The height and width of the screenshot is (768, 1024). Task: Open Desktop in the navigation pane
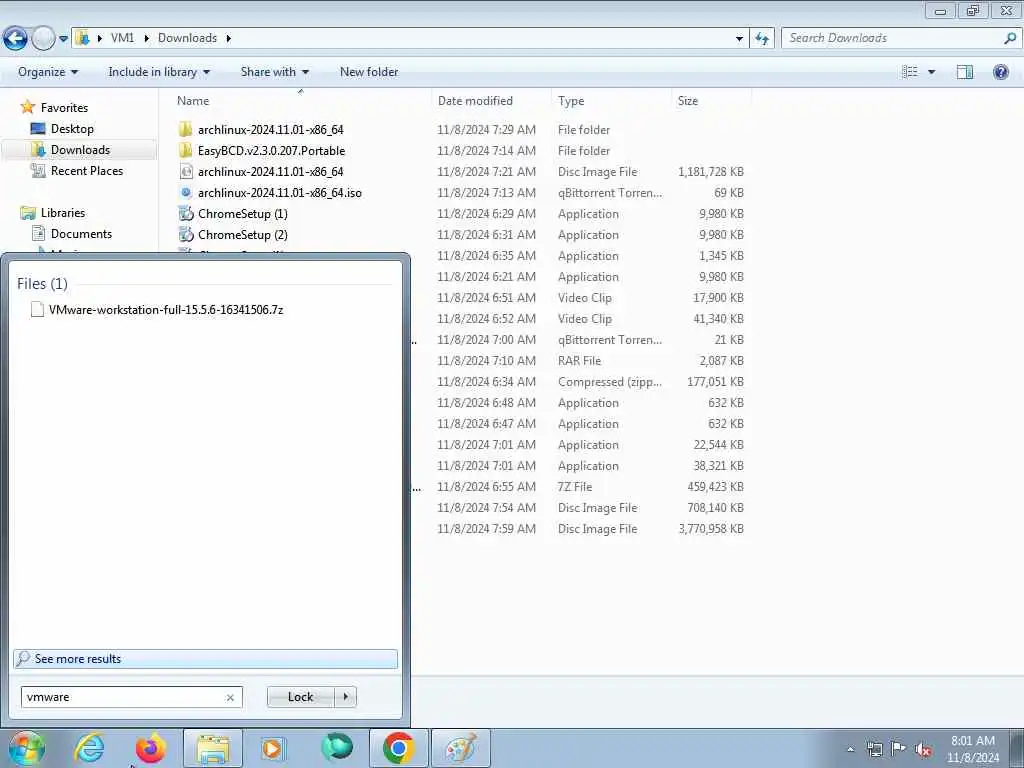pyautogui.click(x=72, y=129)
